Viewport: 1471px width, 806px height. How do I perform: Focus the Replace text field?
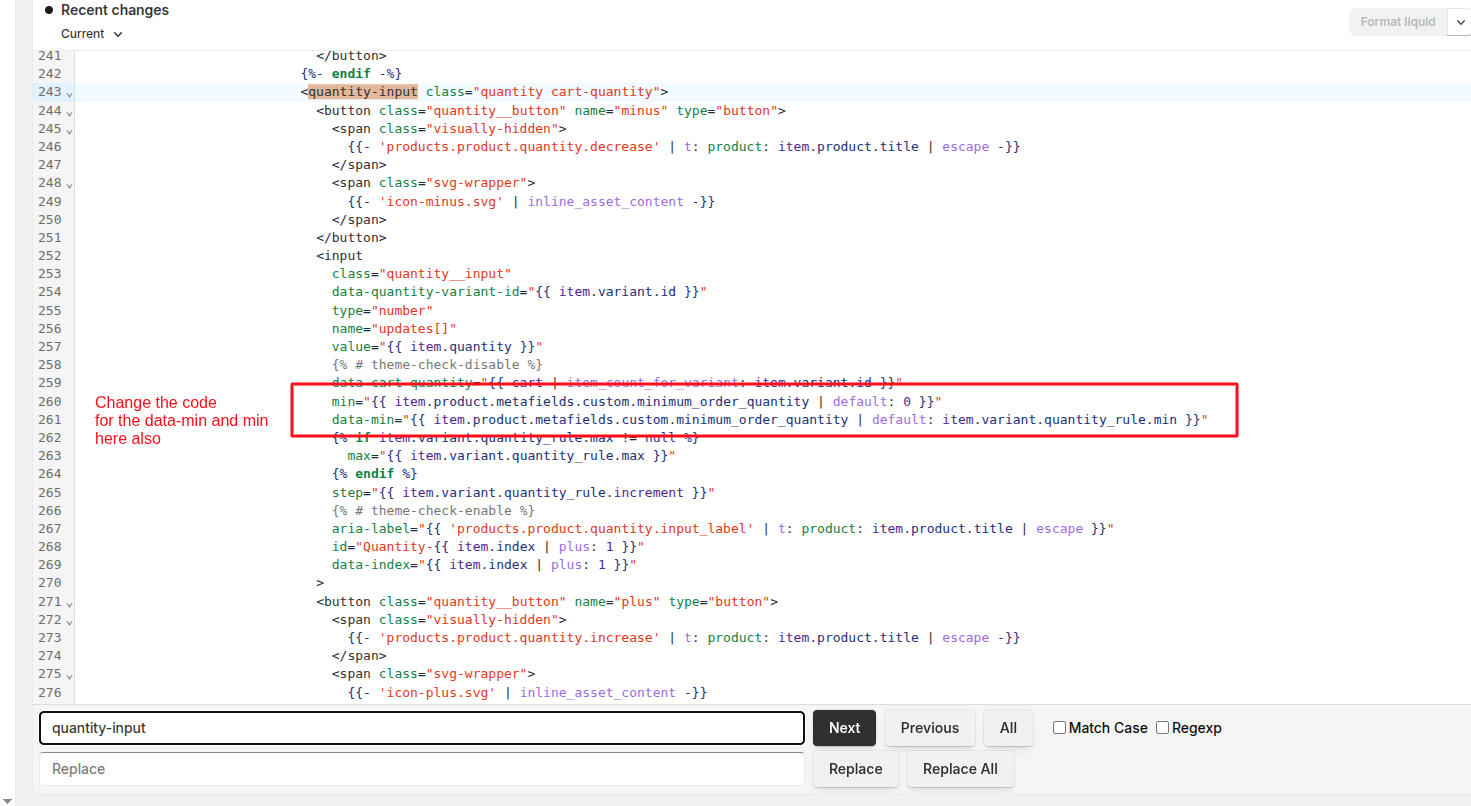[x=421, y=769]
